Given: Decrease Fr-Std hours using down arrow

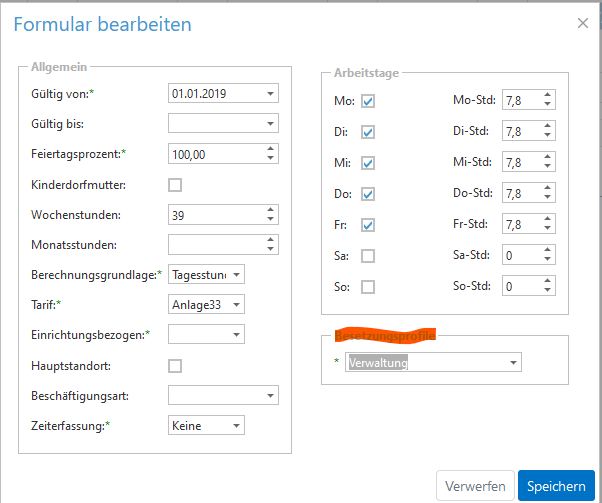Looking at the screenshot, I should click(547, 229).
